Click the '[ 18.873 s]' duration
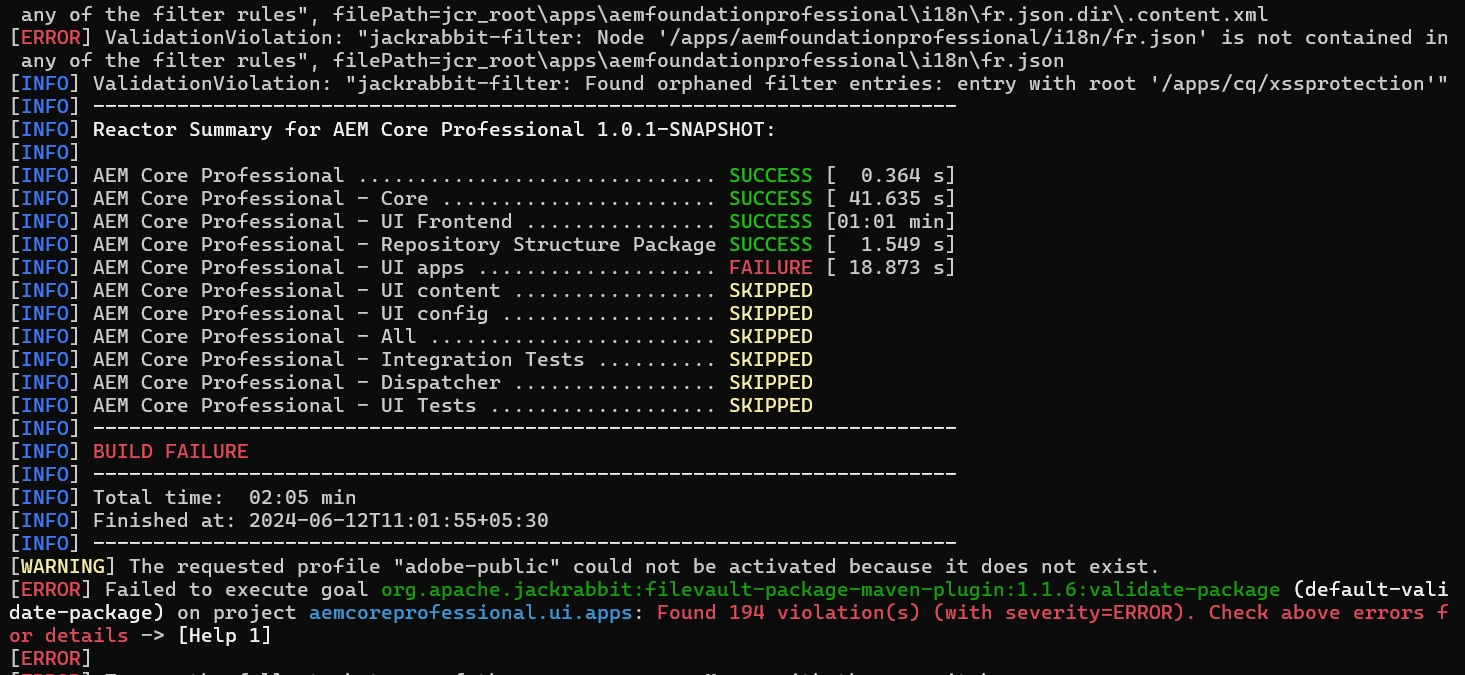This screenshot has height=675, width=1465. pos(890,268)
